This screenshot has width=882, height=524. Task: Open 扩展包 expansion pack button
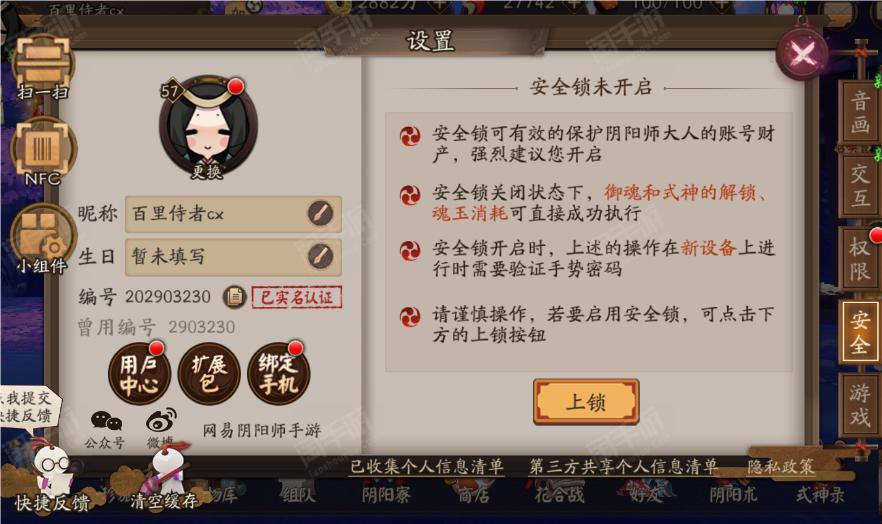click(x=209, y=374)
